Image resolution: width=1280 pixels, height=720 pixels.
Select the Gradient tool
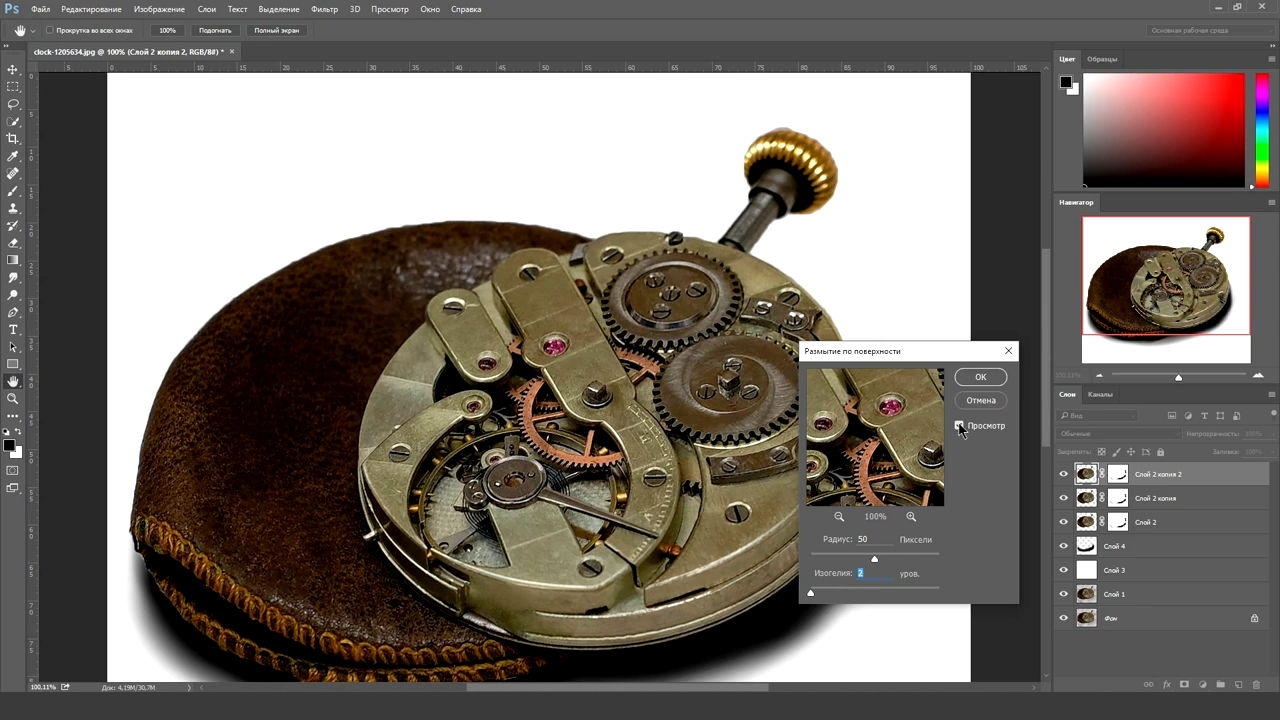click(x=13, y=260)
